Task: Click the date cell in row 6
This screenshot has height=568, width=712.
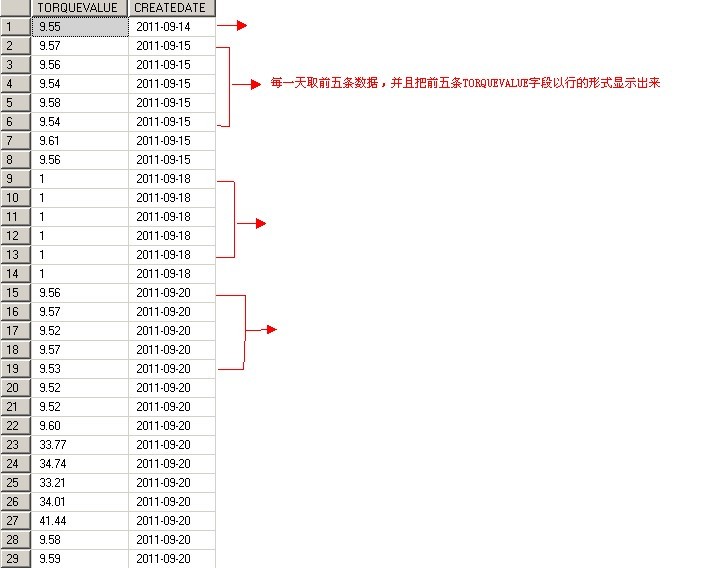Action: click(172, 122)
